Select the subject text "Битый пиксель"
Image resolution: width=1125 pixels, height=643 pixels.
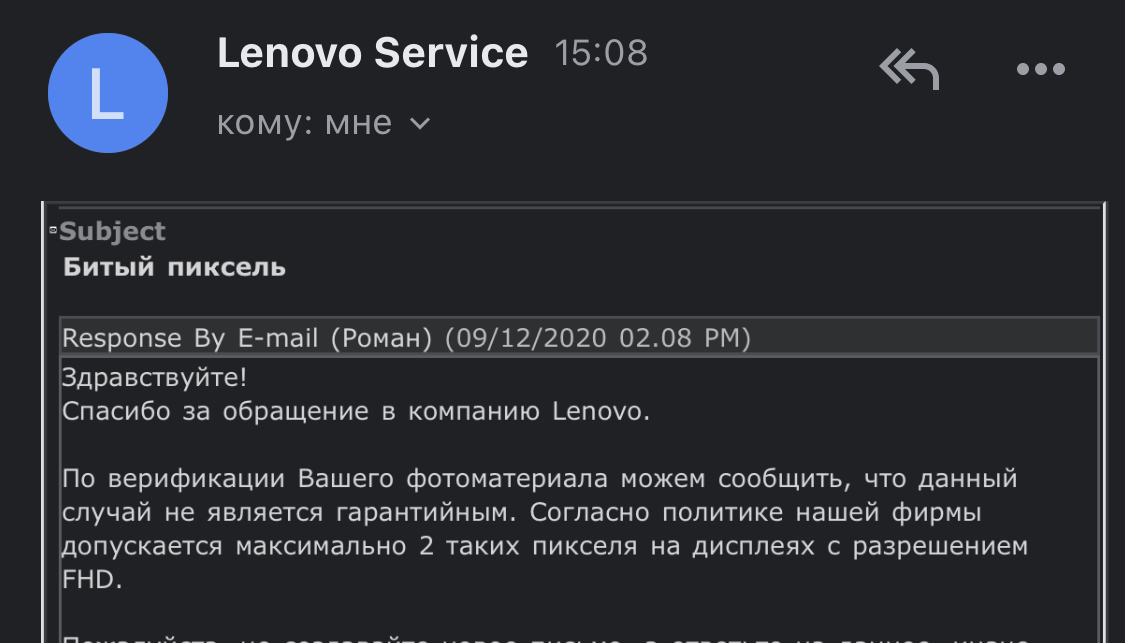[x=174, y=267]
